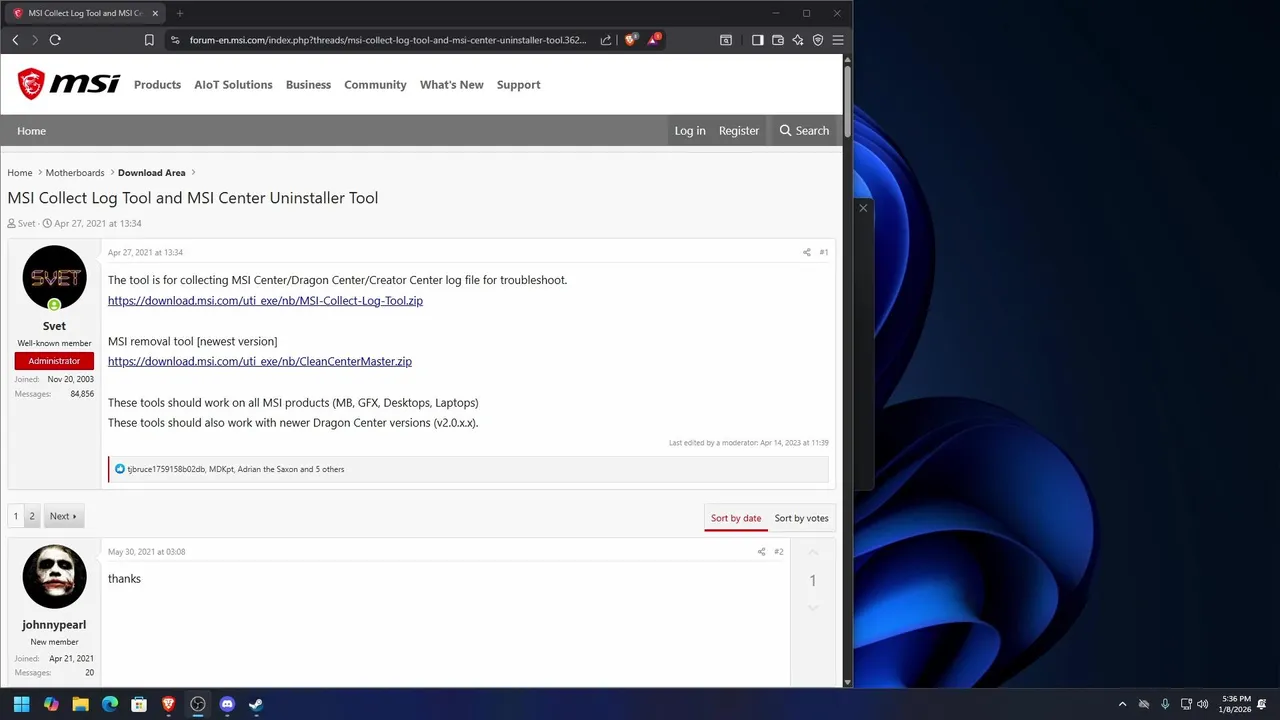Viewport: 1280px width, 720px height.
Task: Click the MSI logo
Action: (x=69, y=84)
